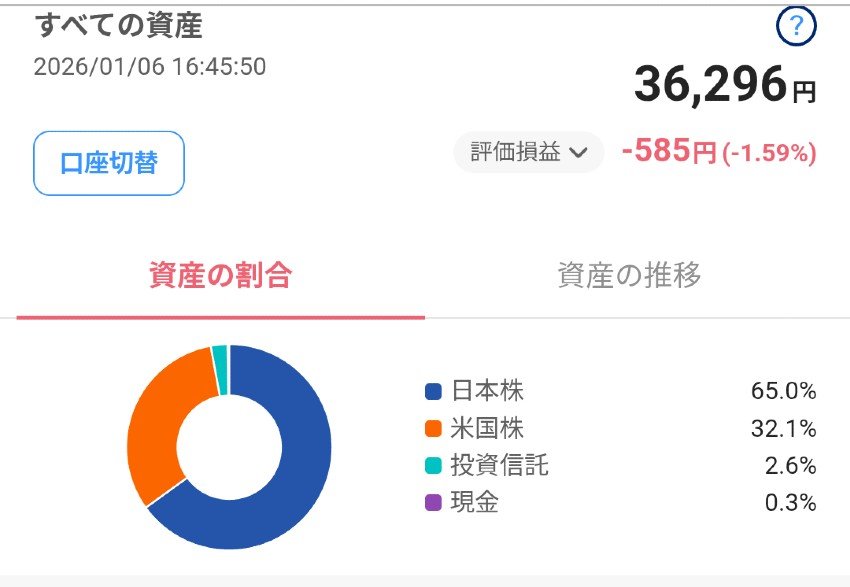
Task: Click the orange 米国株 legend dot
Action: pyautogui.click(x=433, y=429)
